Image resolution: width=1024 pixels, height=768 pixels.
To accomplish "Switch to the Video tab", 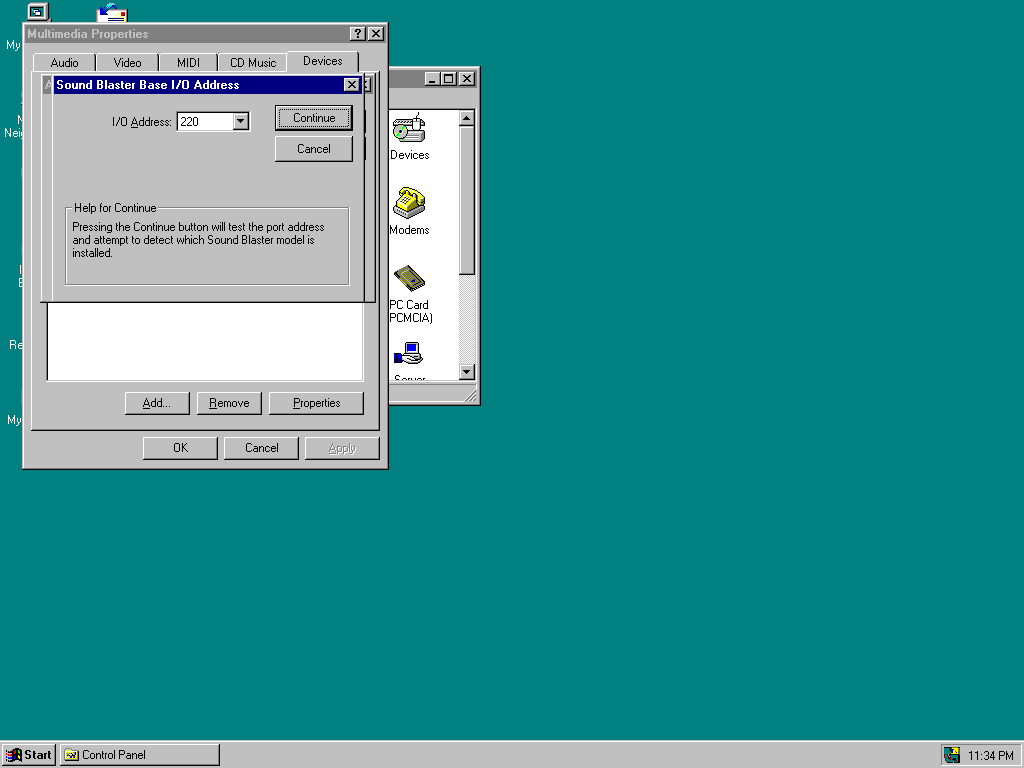I will [127, 63].
